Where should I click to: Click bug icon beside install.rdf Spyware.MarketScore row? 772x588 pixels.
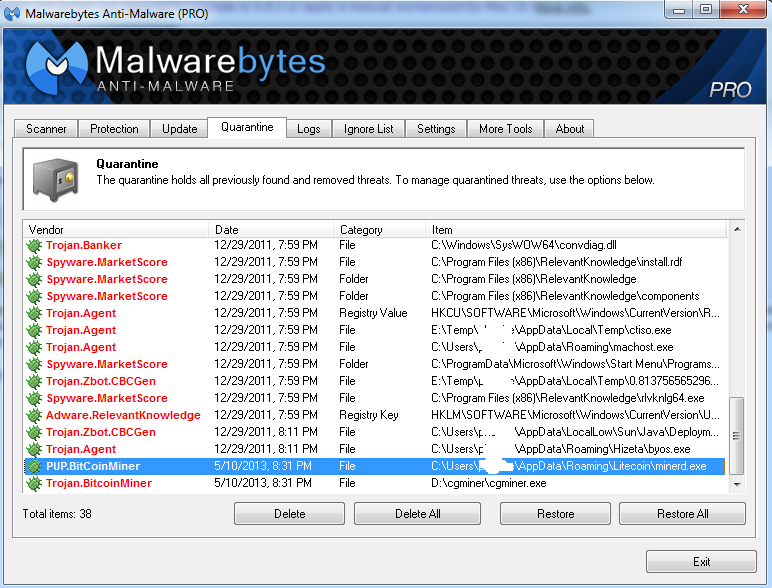coord(34,262)
